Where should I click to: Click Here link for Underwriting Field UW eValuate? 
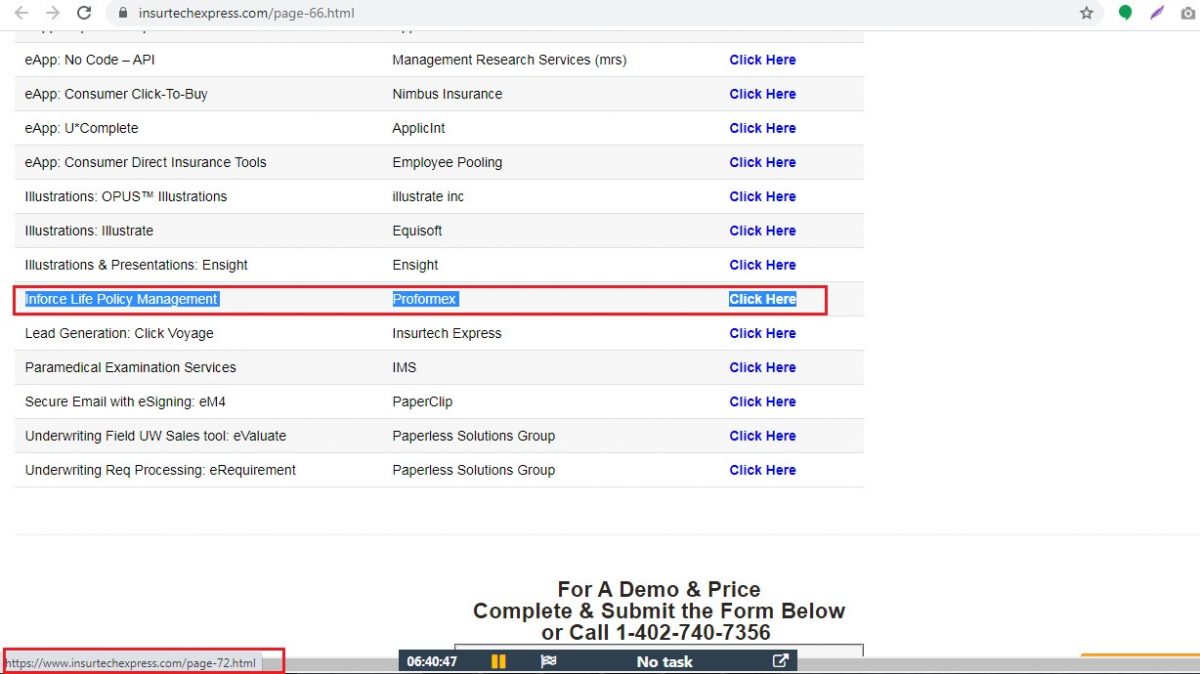762,436
